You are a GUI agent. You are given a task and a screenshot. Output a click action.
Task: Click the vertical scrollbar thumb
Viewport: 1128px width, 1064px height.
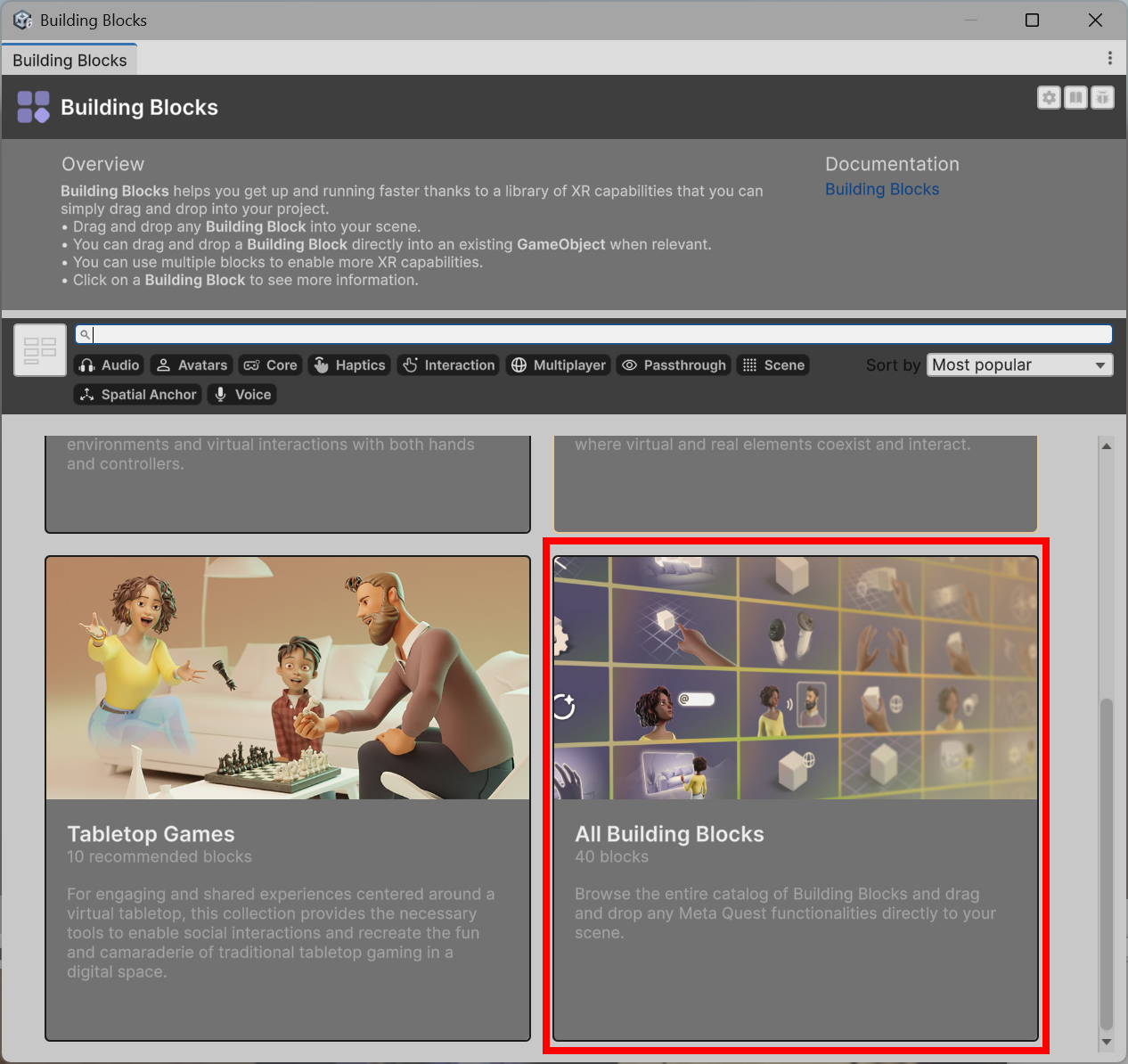point(1107,863)
